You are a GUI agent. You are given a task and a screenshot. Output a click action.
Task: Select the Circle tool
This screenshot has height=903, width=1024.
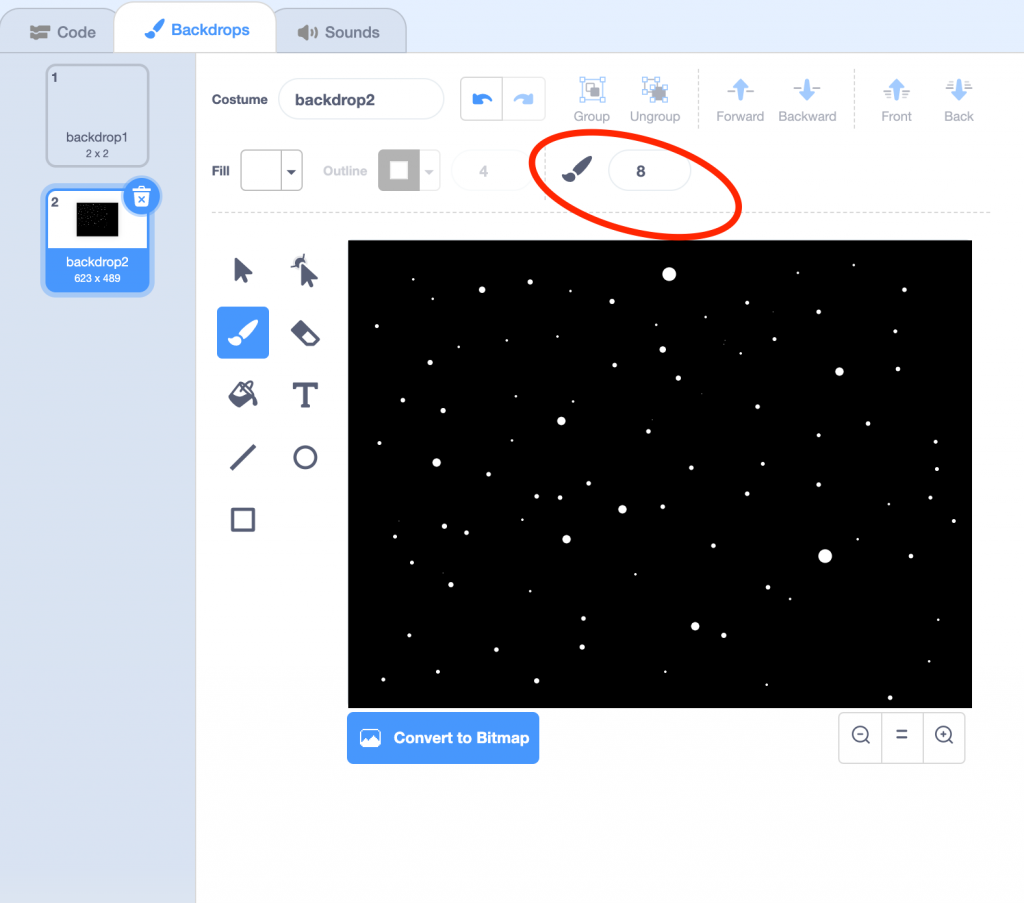click(305, 458)
